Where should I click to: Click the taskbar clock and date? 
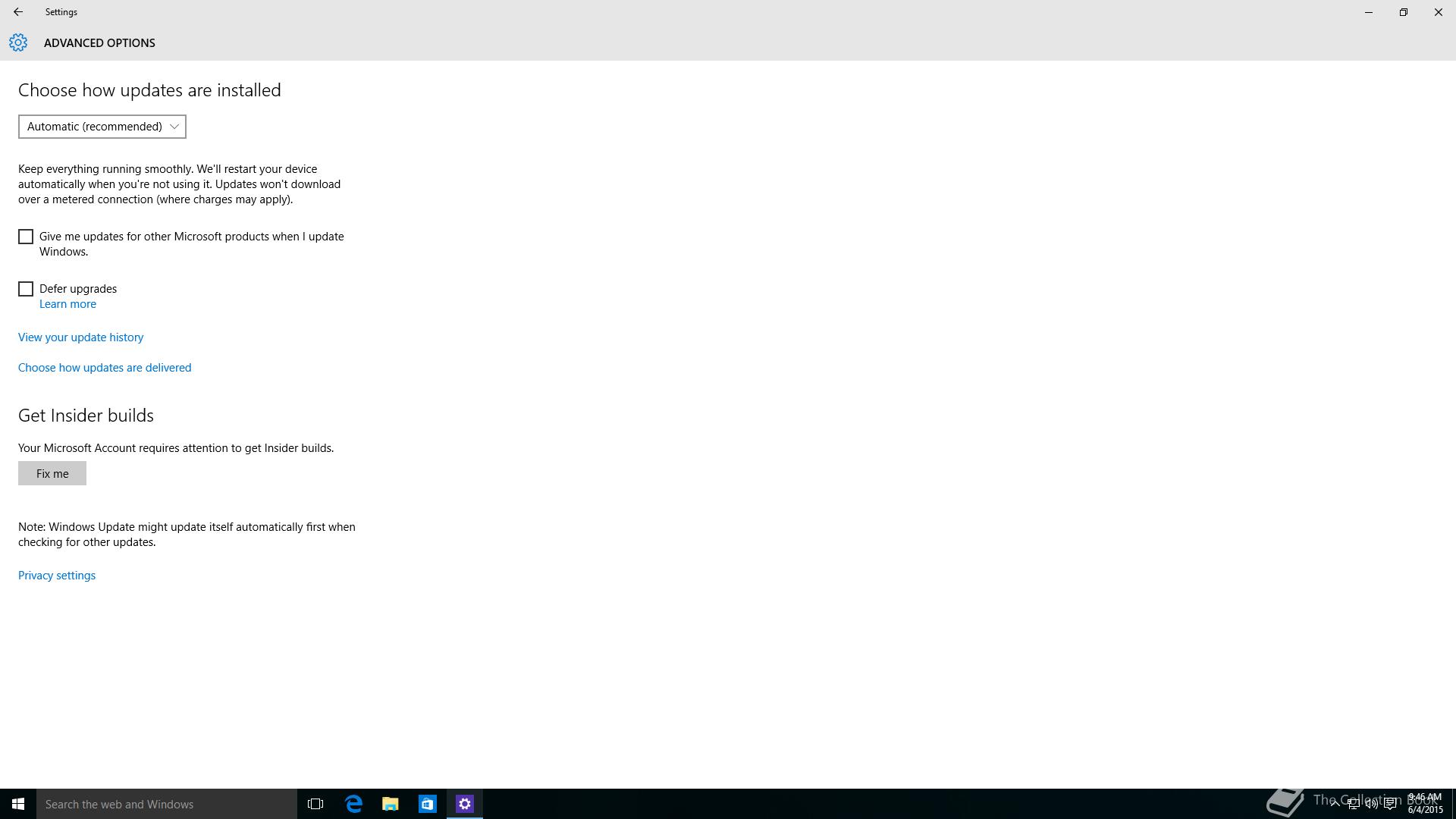point(1425,804)
